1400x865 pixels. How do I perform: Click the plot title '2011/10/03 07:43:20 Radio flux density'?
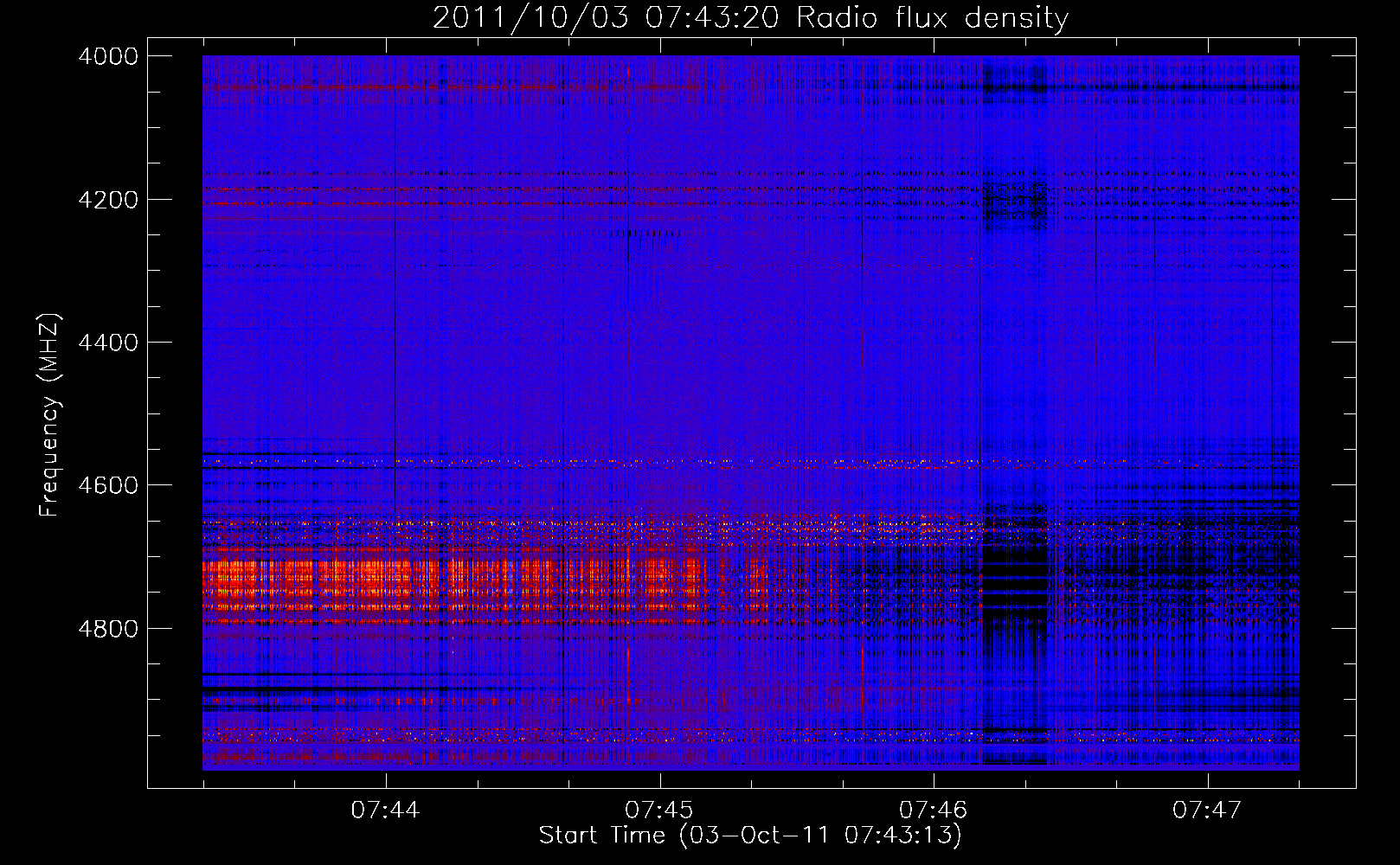click(x=750, y=17)
